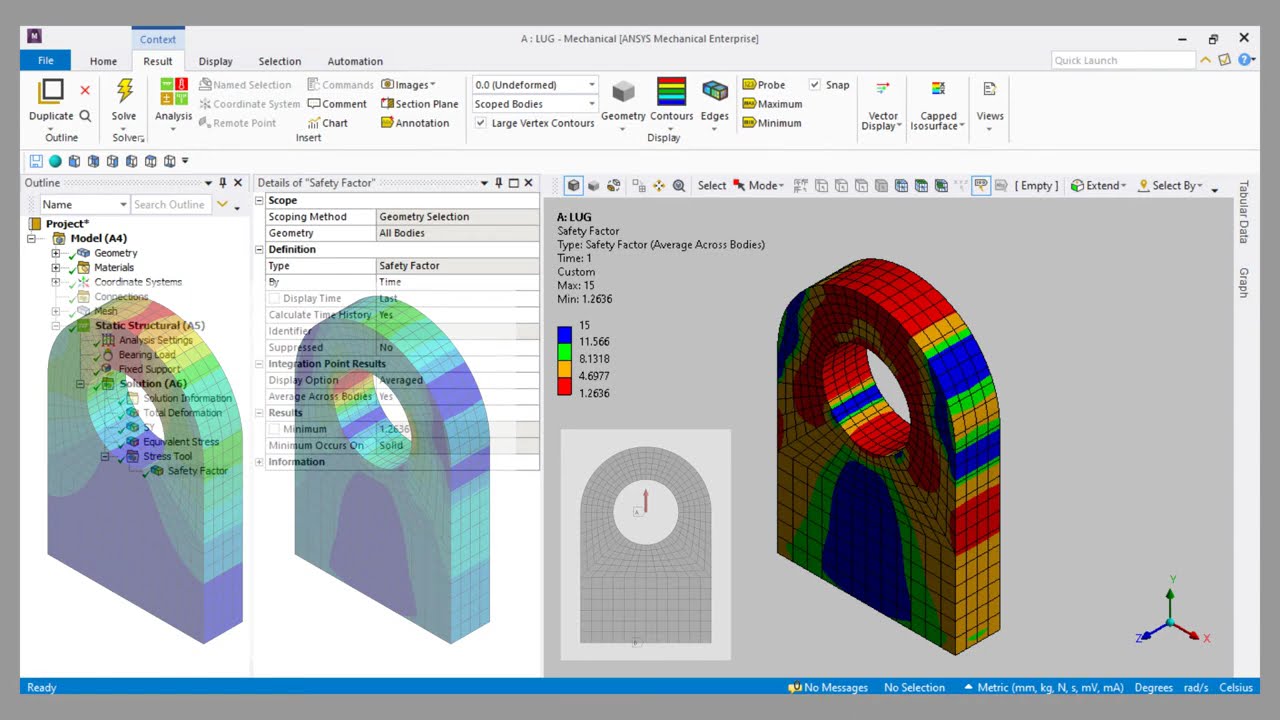1280x720 pixels.
Task: Click the red delete X icon
Action: pos(85,91)
